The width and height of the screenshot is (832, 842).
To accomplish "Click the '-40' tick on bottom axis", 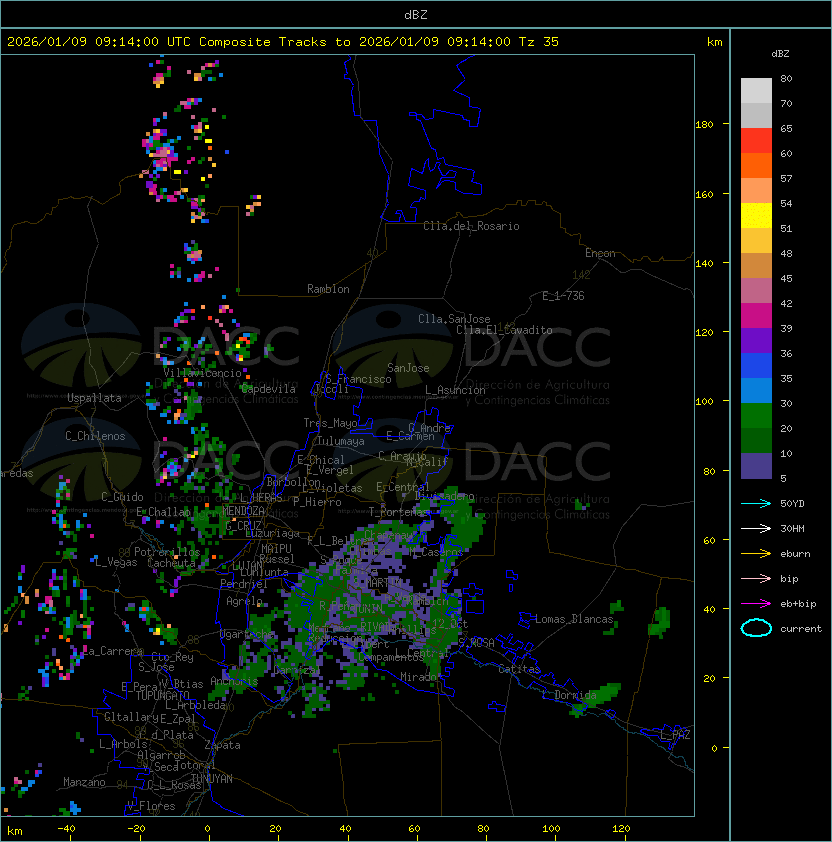I will click(66, 829).
